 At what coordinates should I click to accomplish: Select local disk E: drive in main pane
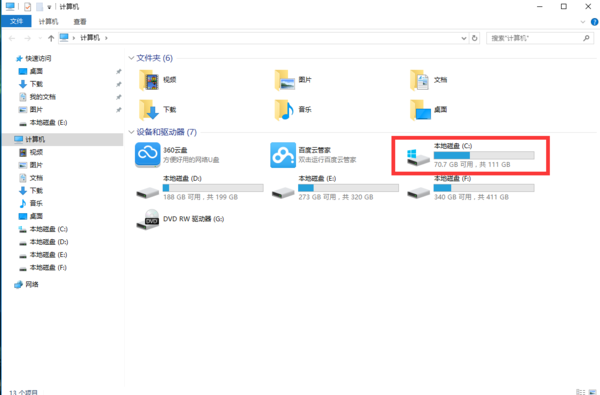(335, 188)
